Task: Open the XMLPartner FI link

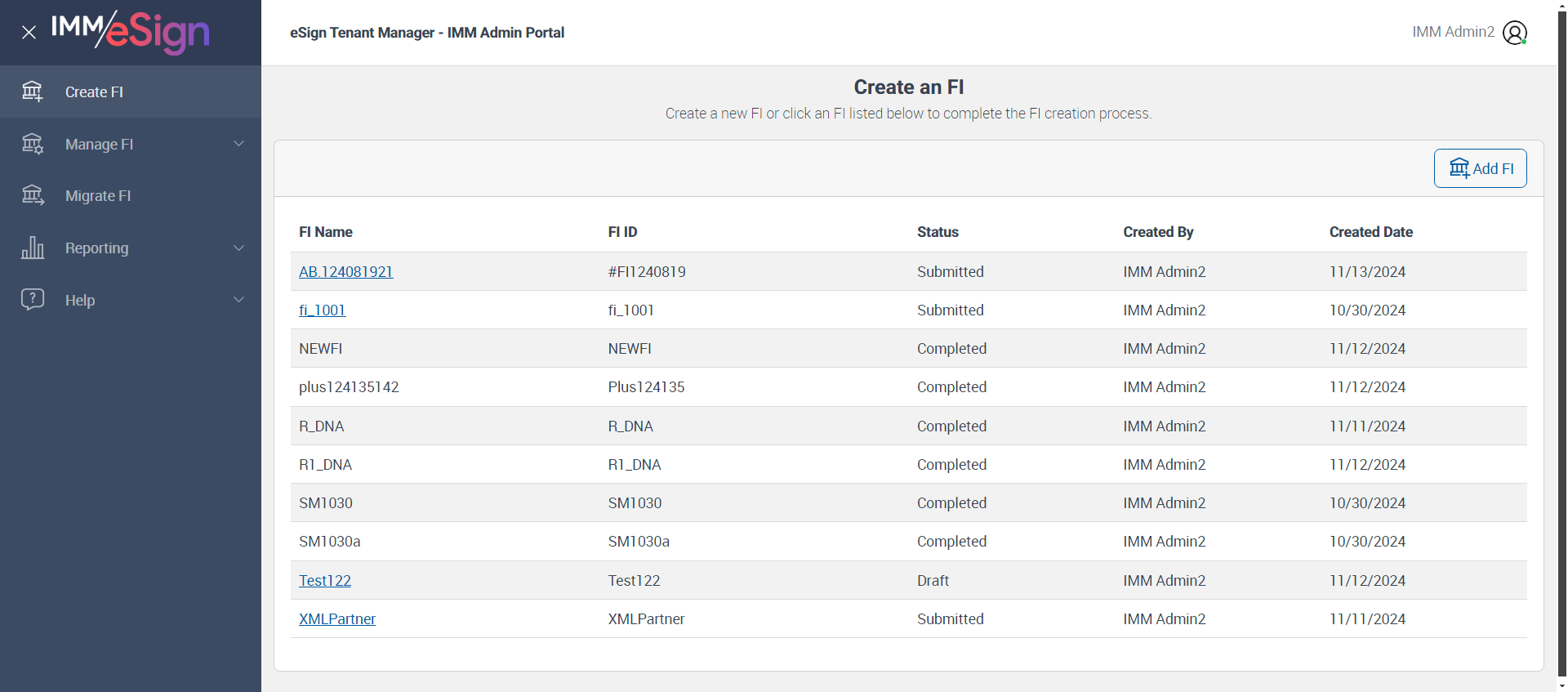Action: (336, 619)
